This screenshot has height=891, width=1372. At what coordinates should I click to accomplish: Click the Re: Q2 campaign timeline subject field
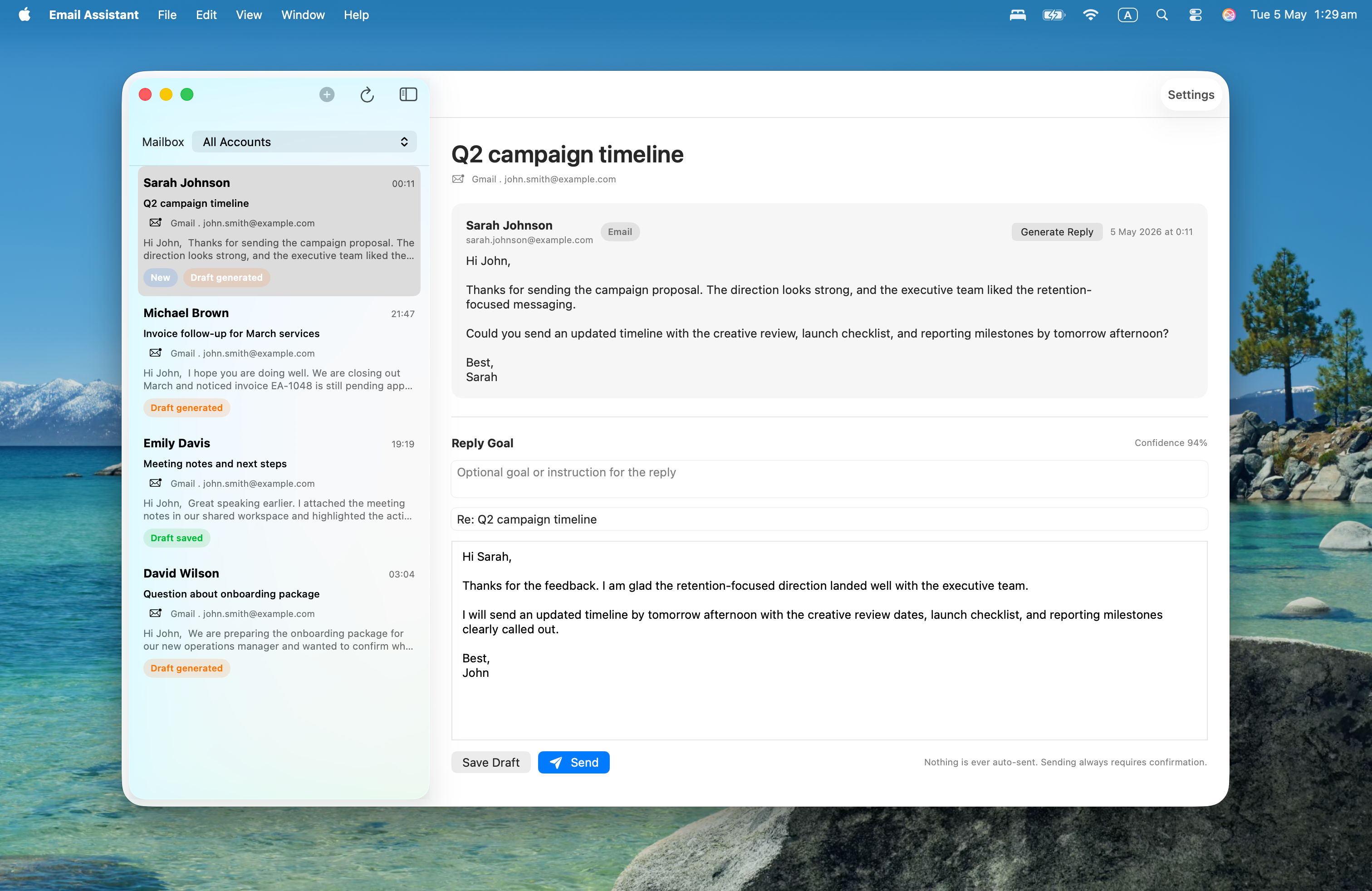coord(829,519)
